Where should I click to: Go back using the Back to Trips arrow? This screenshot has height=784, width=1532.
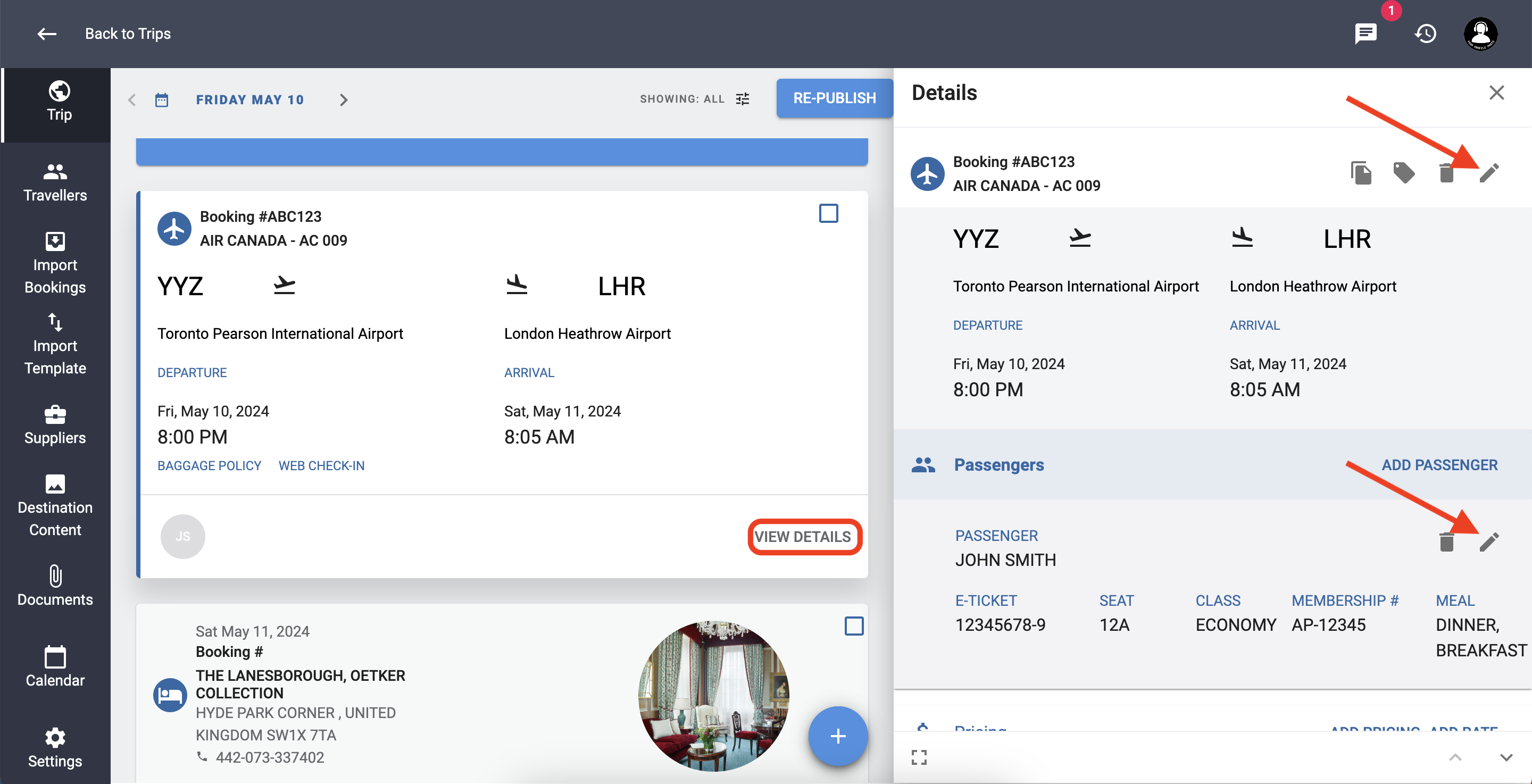(47, 34)
